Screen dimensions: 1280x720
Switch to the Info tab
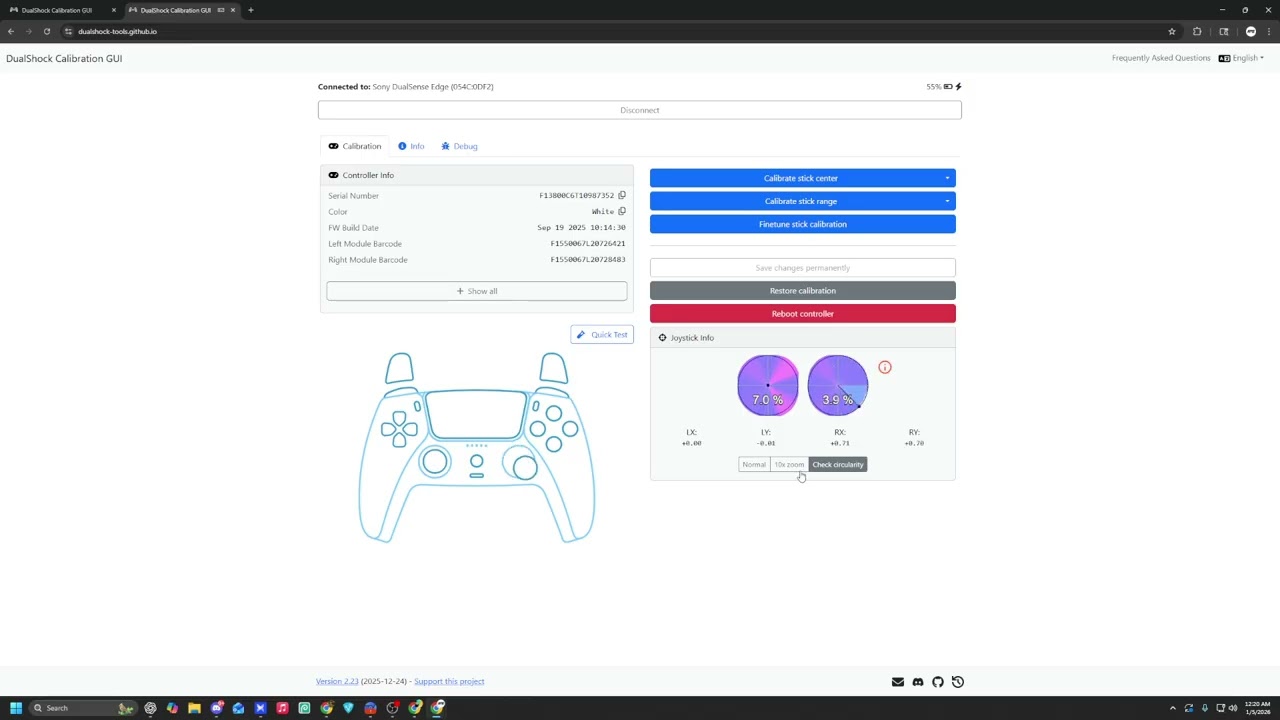pos(411,146)
